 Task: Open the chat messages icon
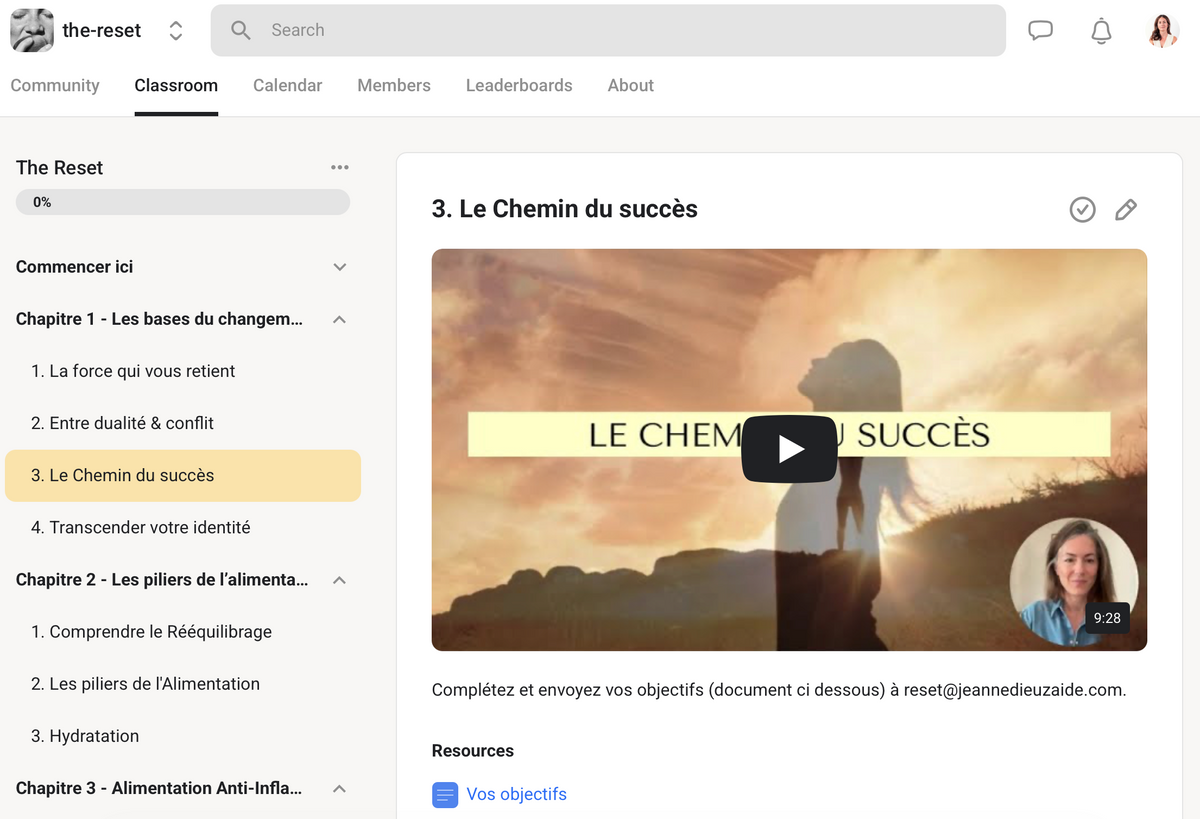[x=1040, y=30]
